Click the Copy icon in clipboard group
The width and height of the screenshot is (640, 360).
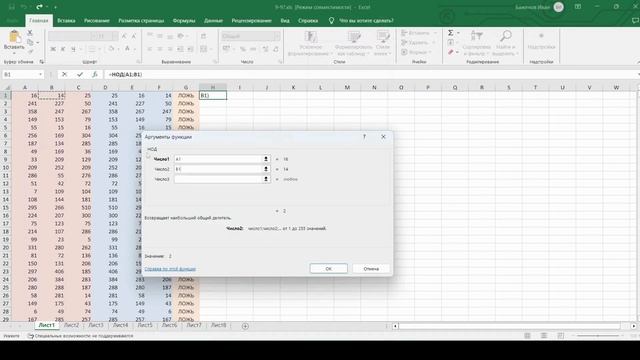point(30,42)
